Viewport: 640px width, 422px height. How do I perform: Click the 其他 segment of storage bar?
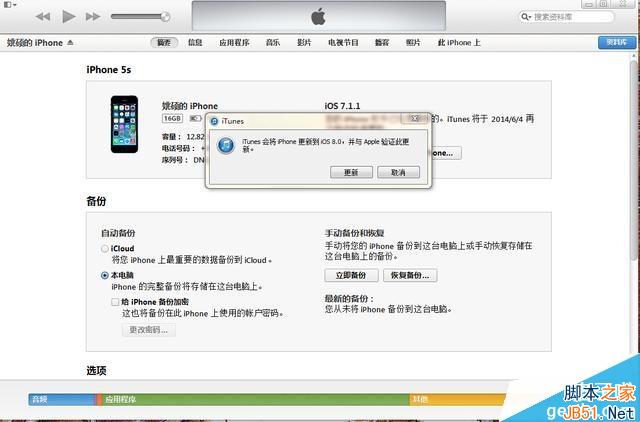coord(457,399)
